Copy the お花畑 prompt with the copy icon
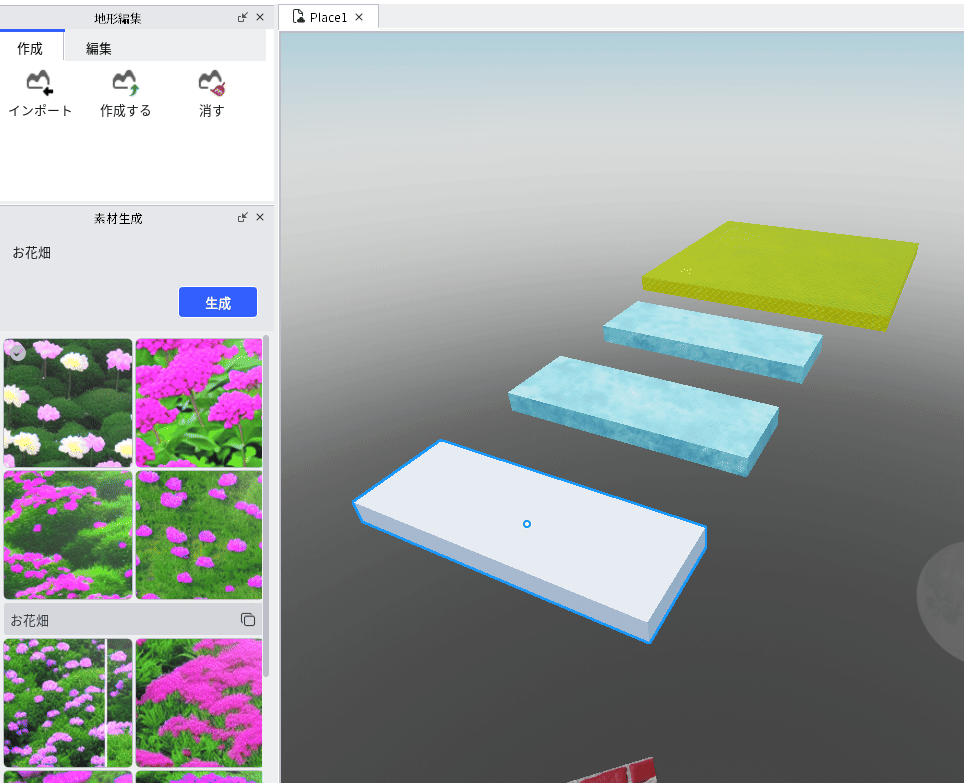The image size is (964, 783). [248, 620]
